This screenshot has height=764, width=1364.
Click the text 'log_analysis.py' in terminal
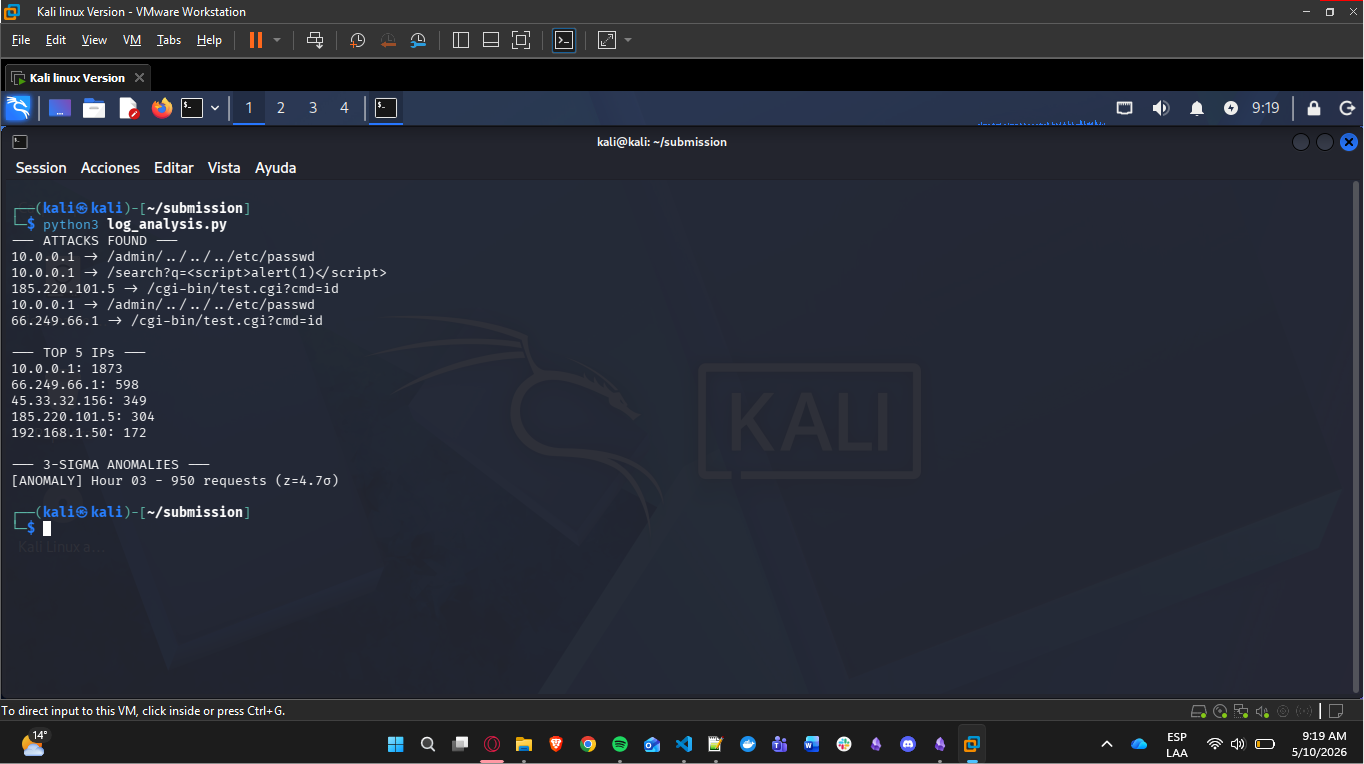(167, 224)
